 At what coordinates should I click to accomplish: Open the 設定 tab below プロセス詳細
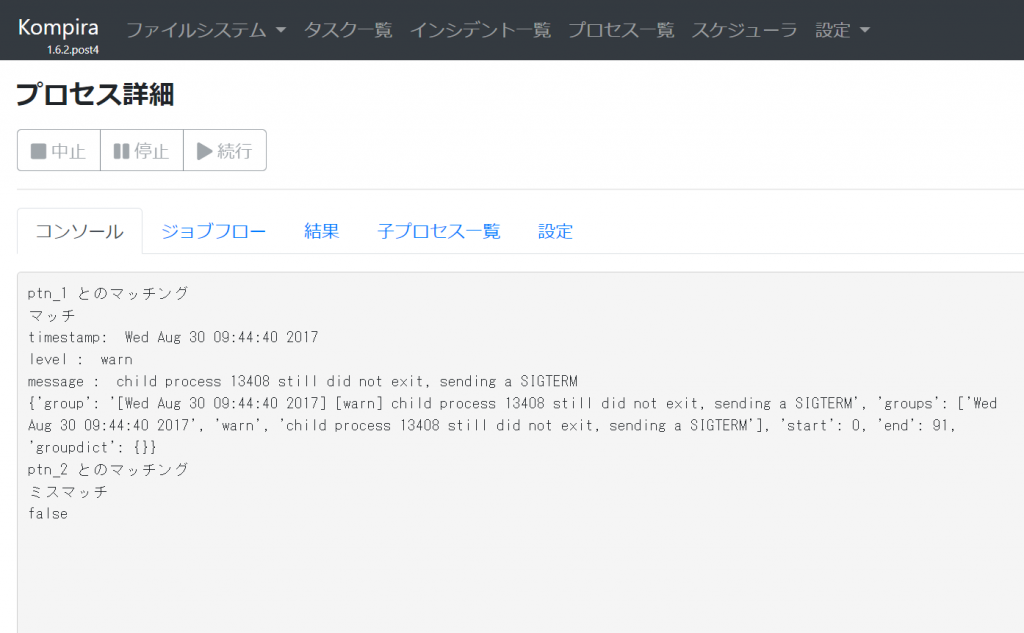tap(555, 230)
